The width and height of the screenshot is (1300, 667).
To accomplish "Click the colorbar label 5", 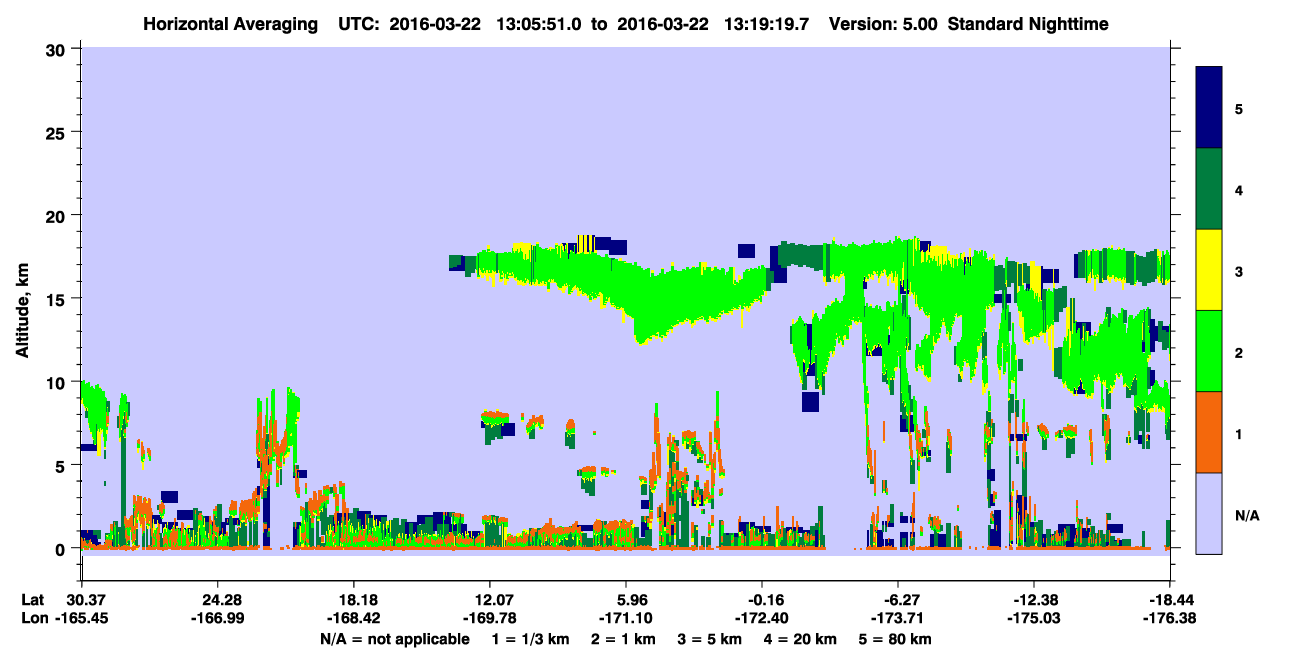I will [x=1239, y=108].
